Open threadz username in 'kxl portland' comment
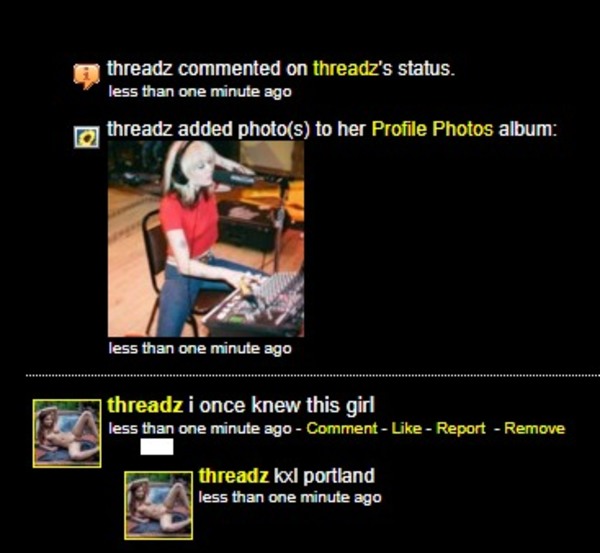This screenshot has height=553, width=600. [x=233, y=476]
